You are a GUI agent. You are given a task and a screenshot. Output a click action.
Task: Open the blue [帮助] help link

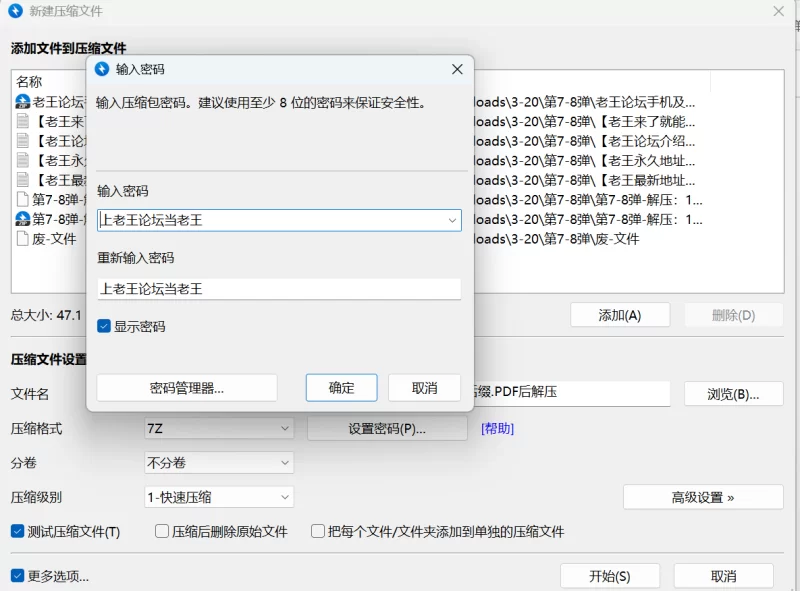pyautogui.click(x=498, y=428)
